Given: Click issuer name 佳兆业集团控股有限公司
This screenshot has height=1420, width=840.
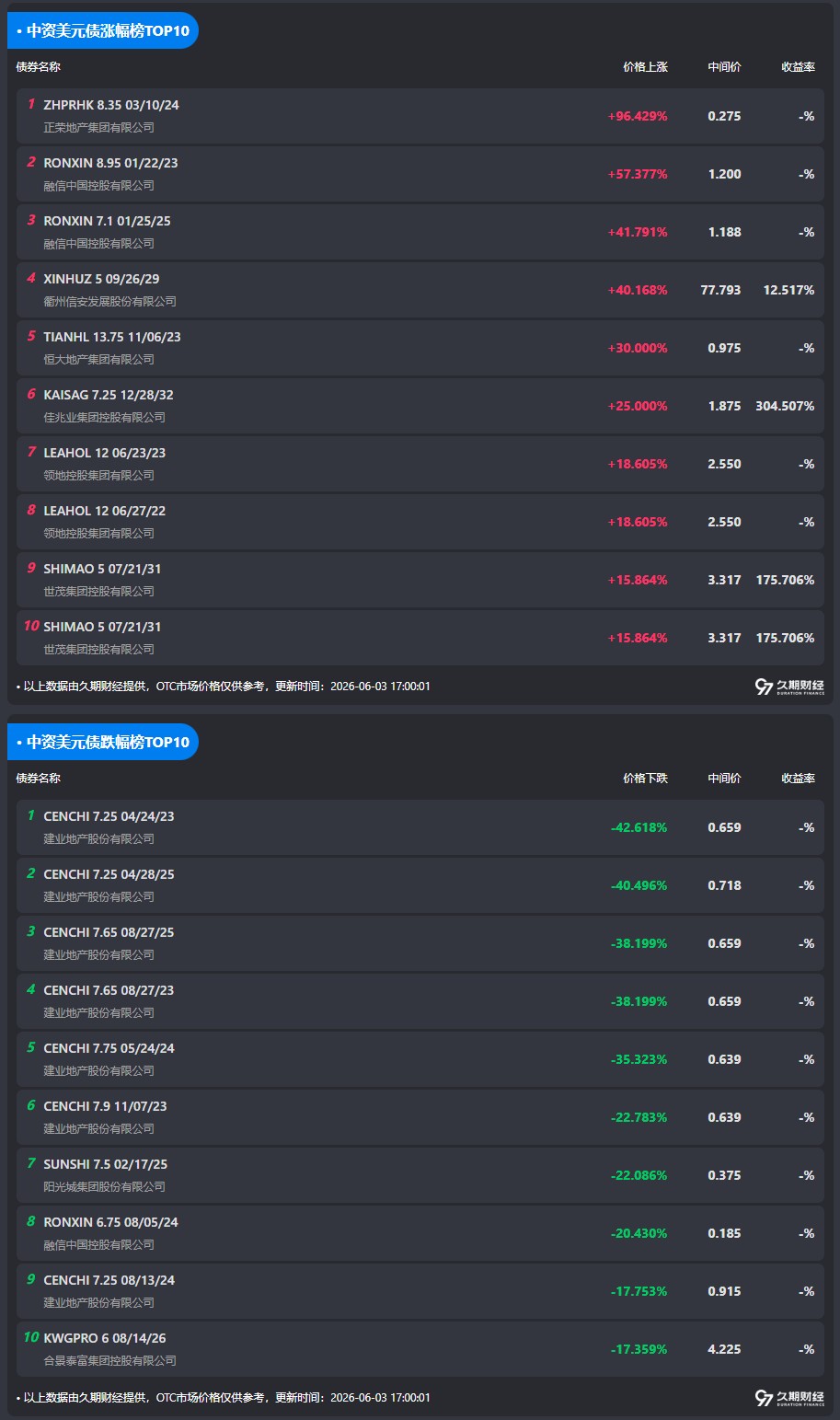Looking at the screenshot, I should click(x=105, y=418).
